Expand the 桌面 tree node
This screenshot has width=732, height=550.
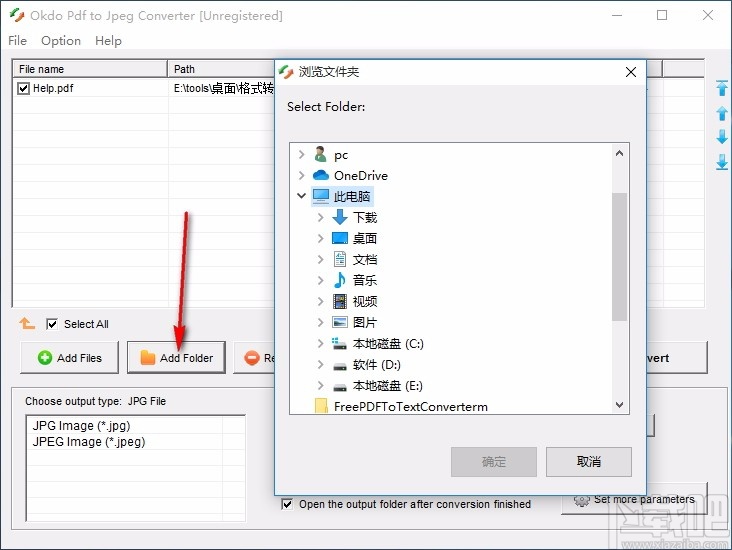320,238
